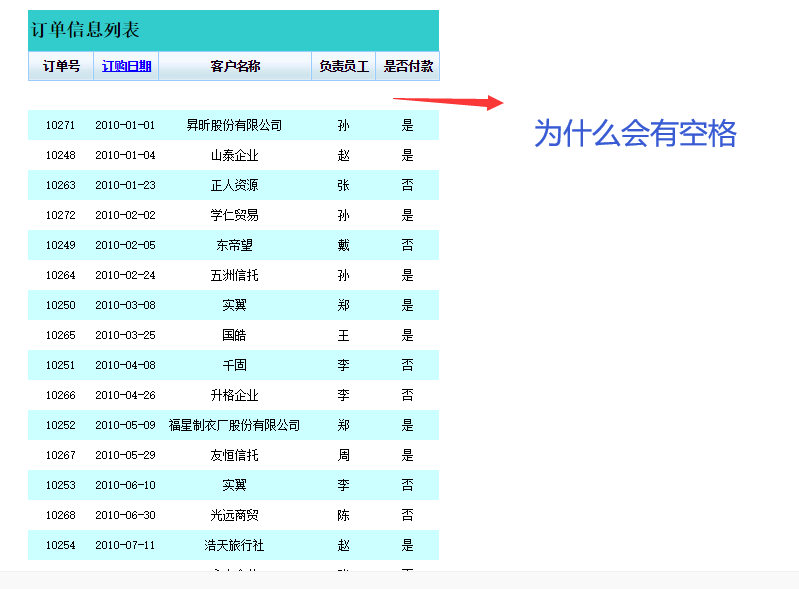Image resolution: width=799 pixels, height=589 pixels.
Task: Click customer 五洲信托
Action: 234,276
